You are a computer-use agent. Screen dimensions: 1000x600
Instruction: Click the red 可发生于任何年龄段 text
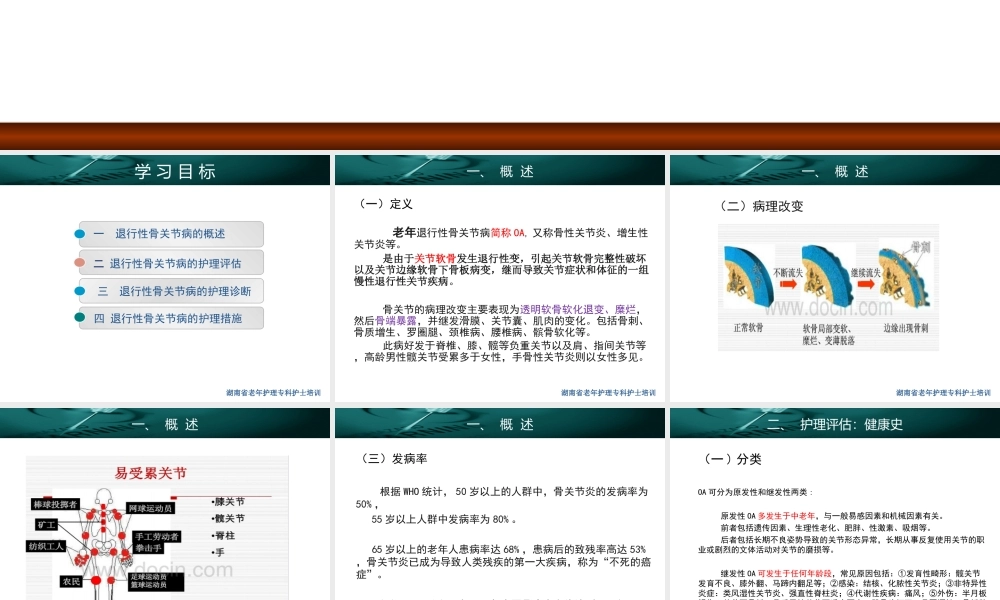795,574
